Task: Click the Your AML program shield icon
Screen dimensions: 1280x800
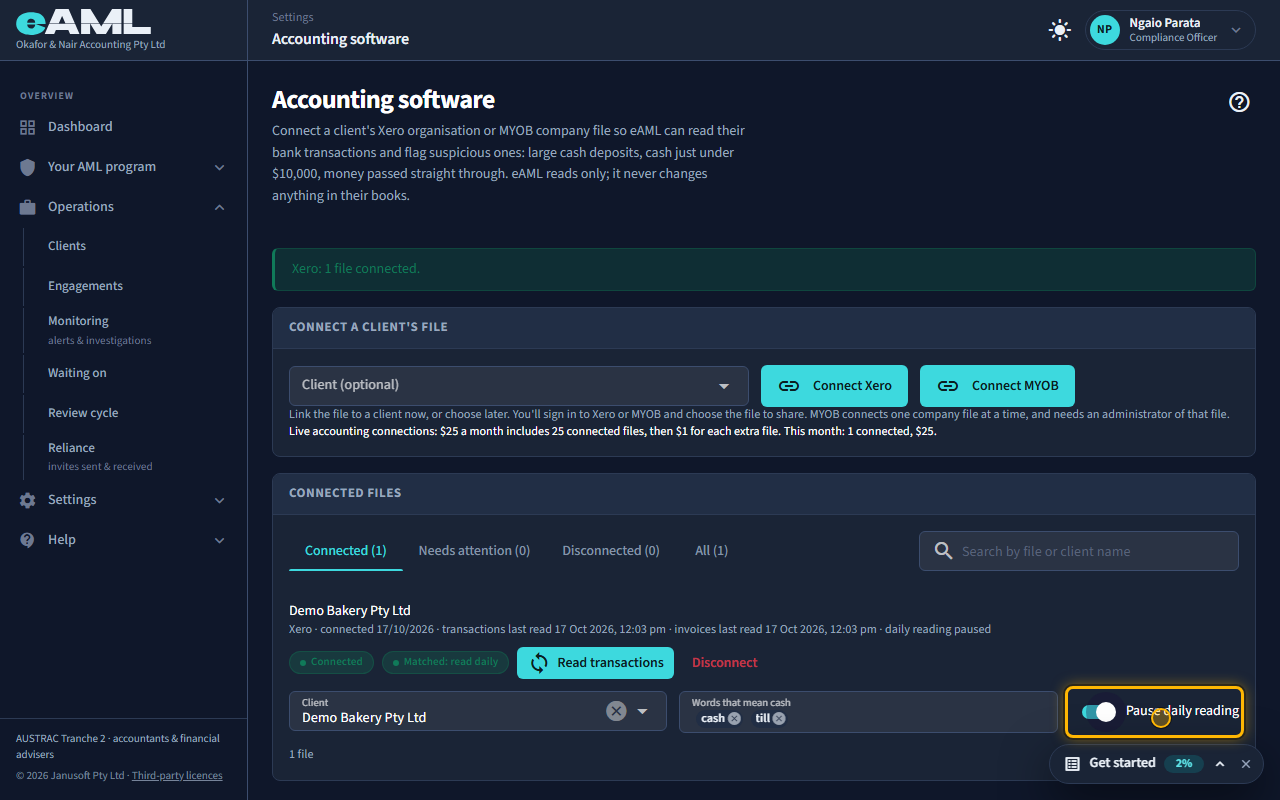Action: [28, 167]
